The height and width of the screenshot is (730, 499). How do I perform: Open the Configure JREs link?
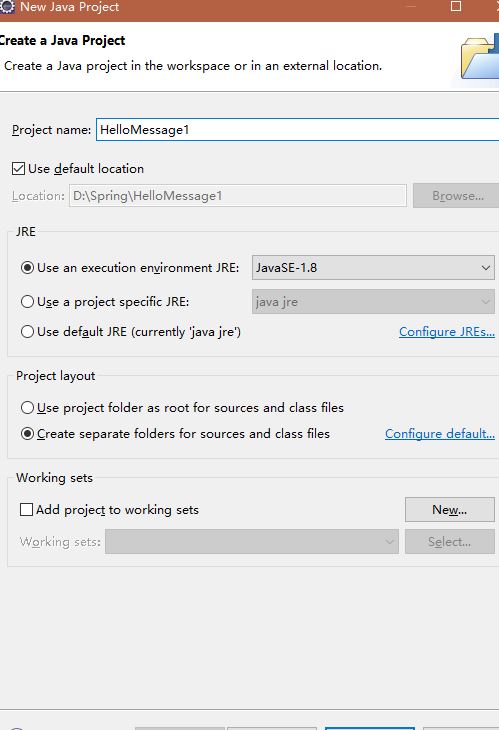[446, 331]
